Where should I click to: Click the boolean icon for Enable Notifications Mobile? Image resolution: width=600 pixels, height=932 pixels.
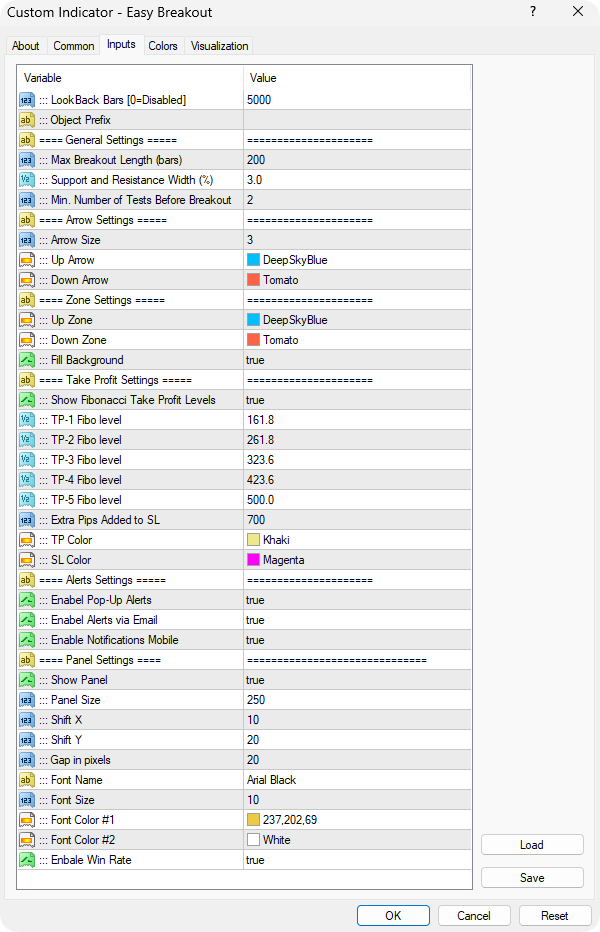27,640
